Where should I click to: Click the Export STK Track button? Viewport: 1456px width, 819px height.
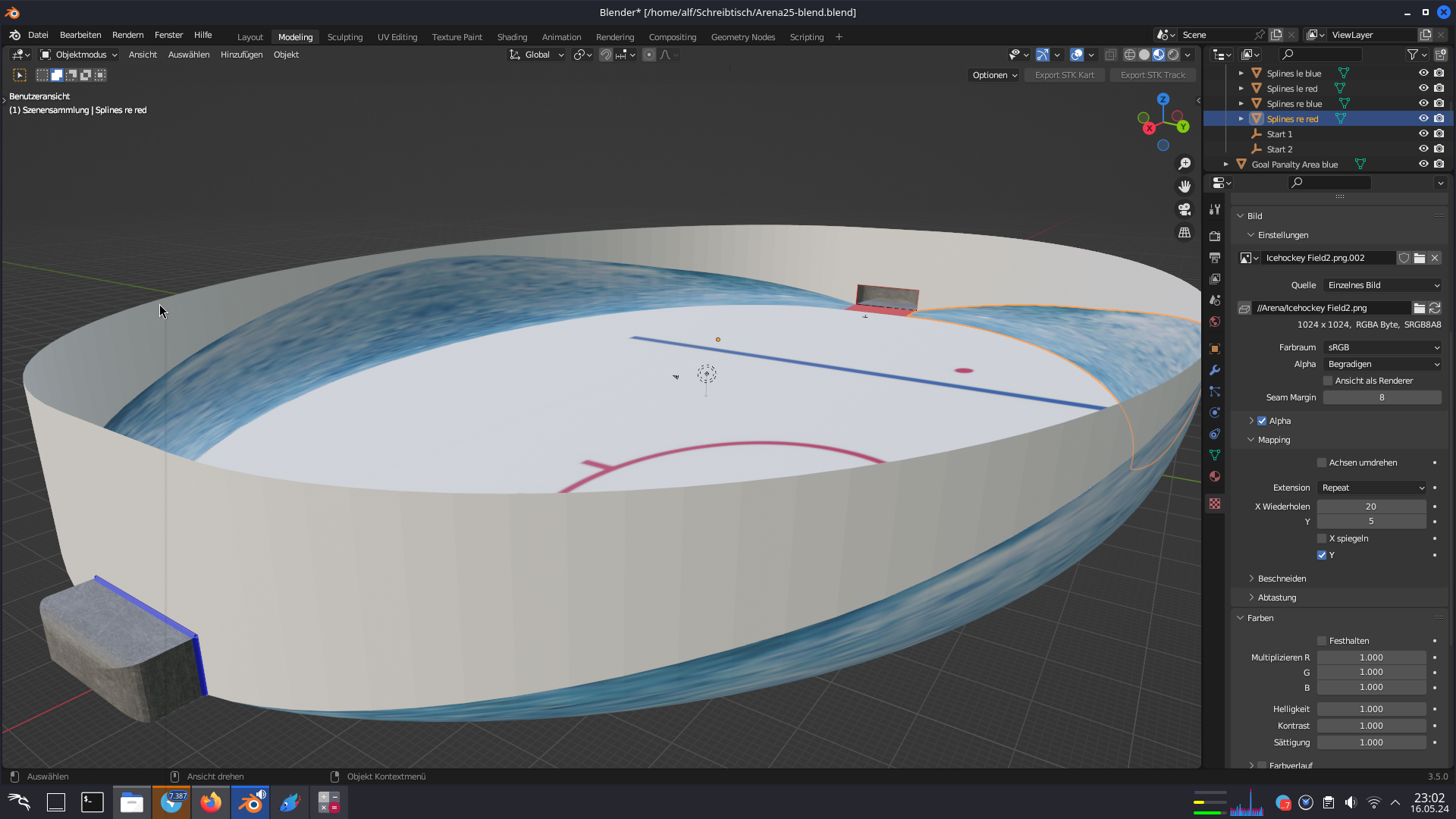pyautogui.click(x=1153, y=75)
